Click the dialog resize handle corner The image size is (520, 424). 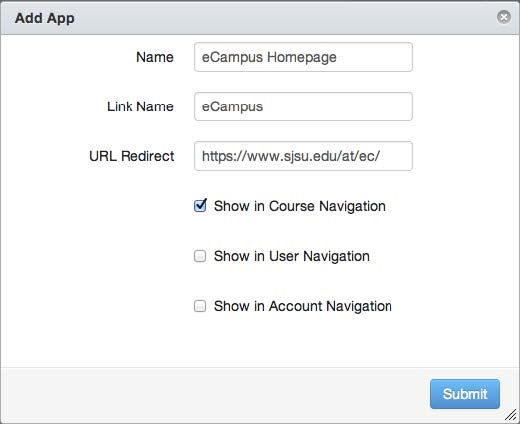tap(511, 415)
